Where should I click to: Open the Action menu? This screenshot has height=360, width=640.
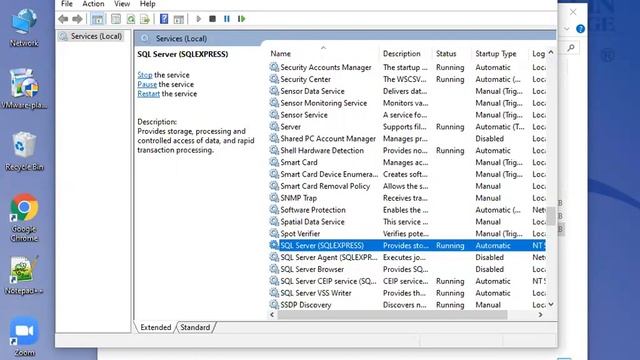[x=93, y=4]
